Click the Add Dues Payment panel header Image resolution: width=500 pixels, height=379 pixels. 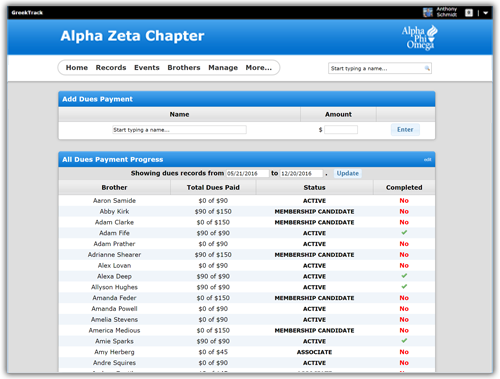pyautogui.click(x=247, y=99)
